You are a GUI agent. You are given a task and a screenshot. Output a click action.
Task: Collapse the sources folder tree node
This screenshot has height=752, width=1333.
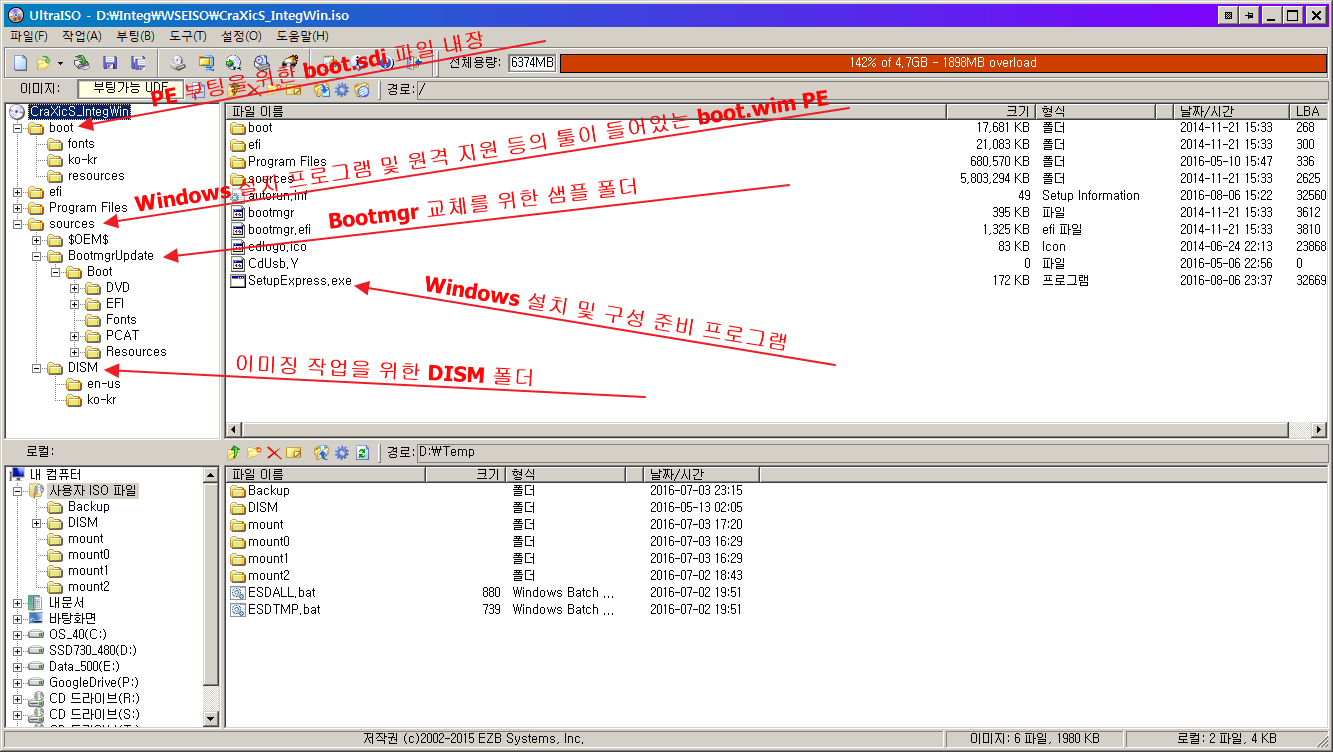click(x=18, y=224)
